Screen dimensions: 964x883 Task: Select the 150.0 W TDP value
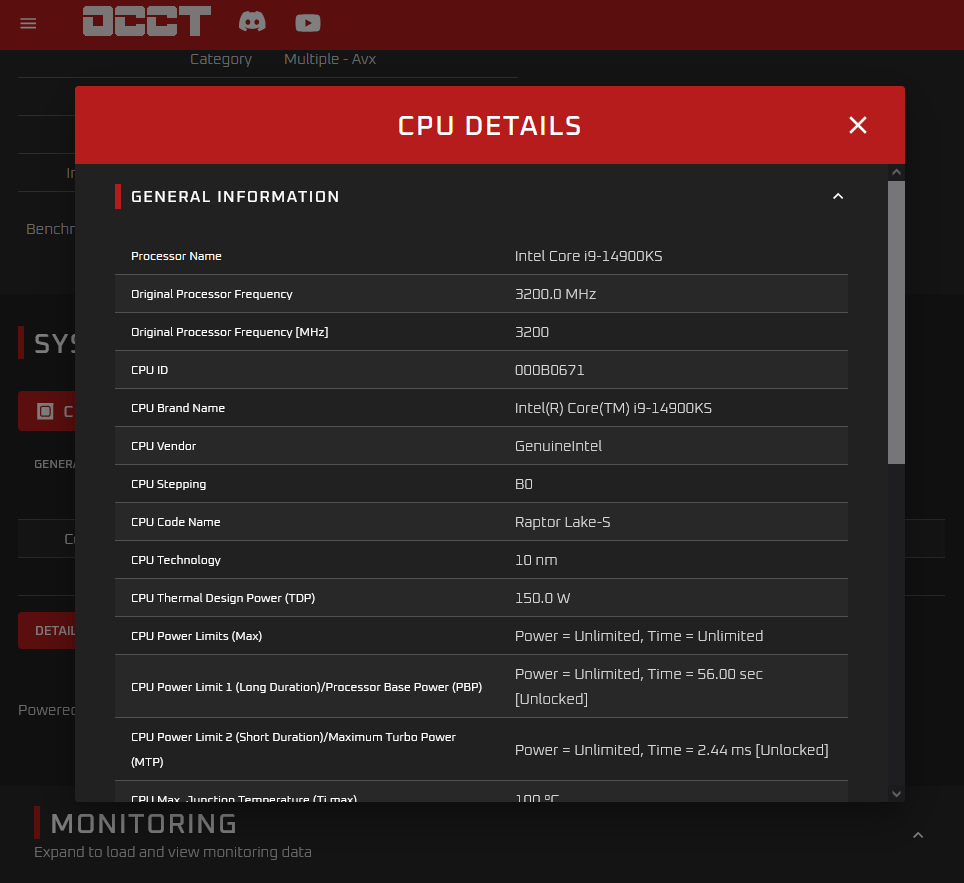click(x=542, y=598)
